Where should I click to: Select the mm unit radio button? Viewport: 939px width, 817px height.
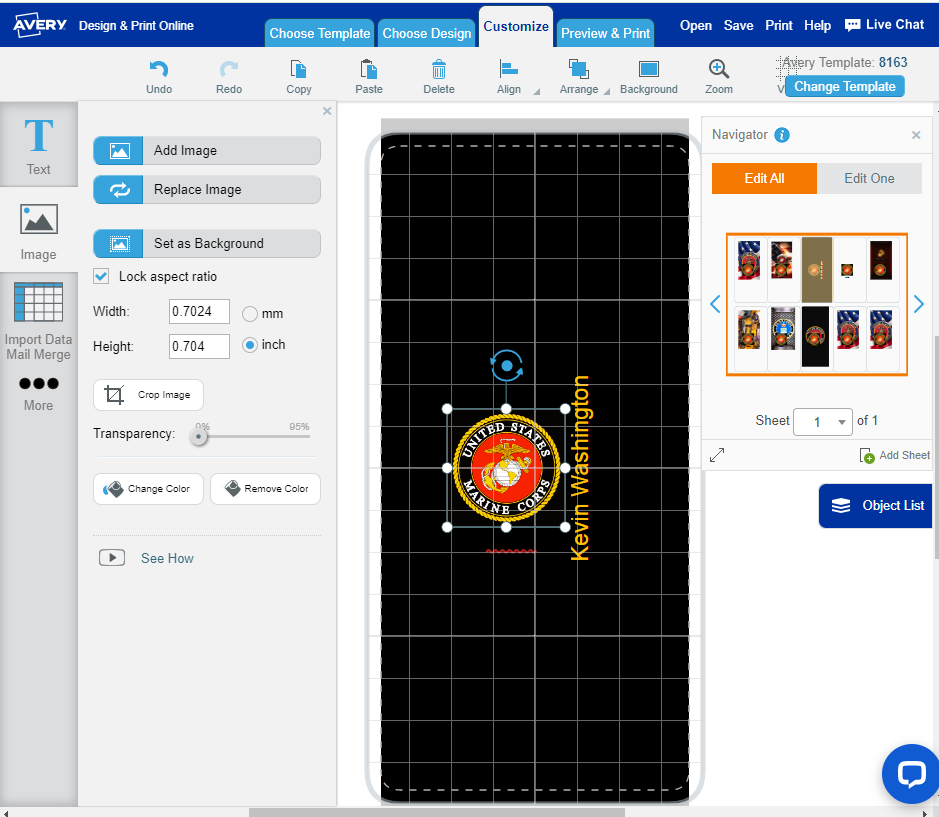point(250,313)
